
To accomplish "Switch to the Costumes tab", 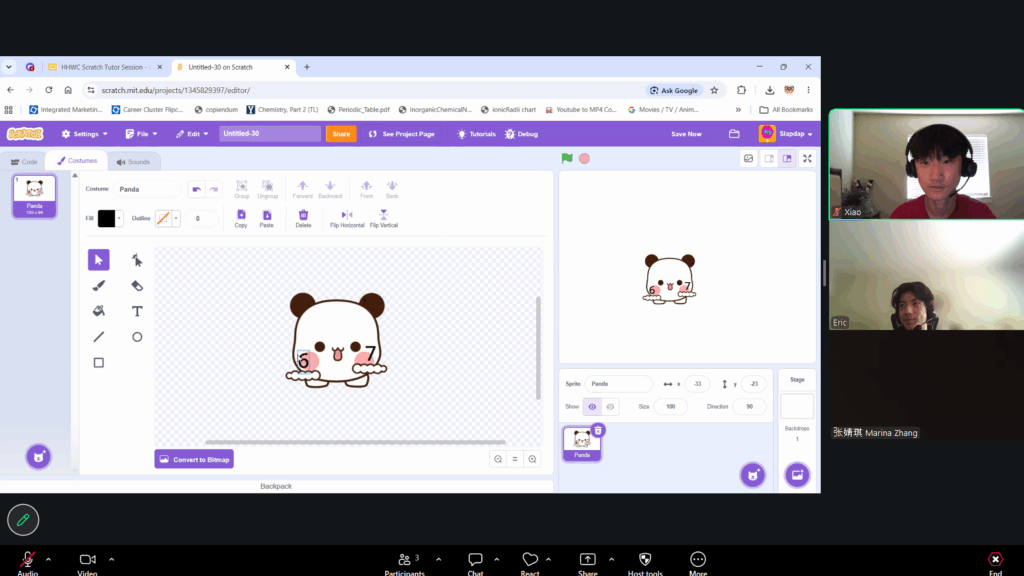I will [77, 161].
